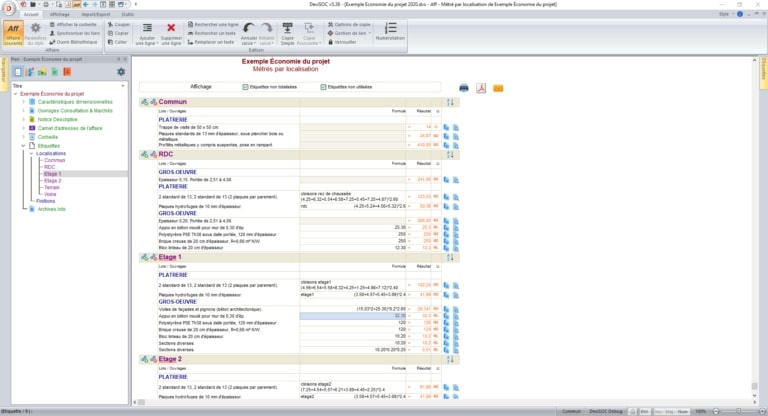Open panel settings gear in Plan pane

click(x=121, y=72)
